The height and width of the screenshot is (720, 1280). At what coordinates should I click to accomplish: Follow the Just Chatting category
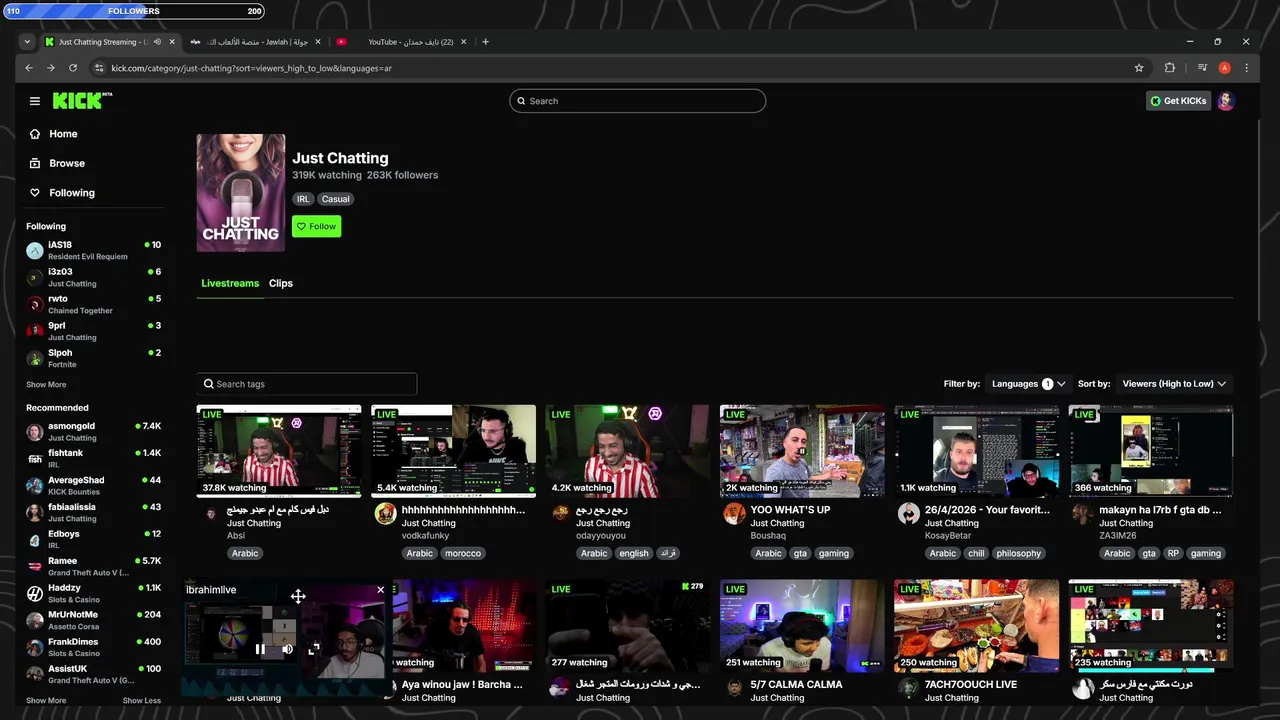(316, 226)
